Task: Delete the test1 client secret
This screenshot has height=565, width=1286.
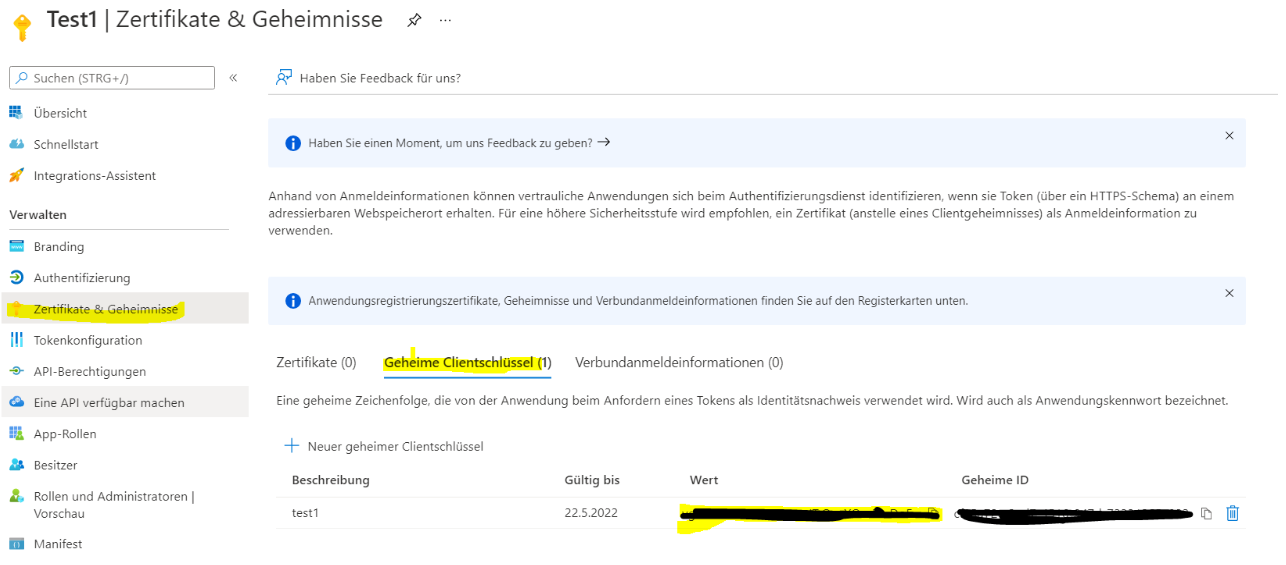Action: [1232, 513]
